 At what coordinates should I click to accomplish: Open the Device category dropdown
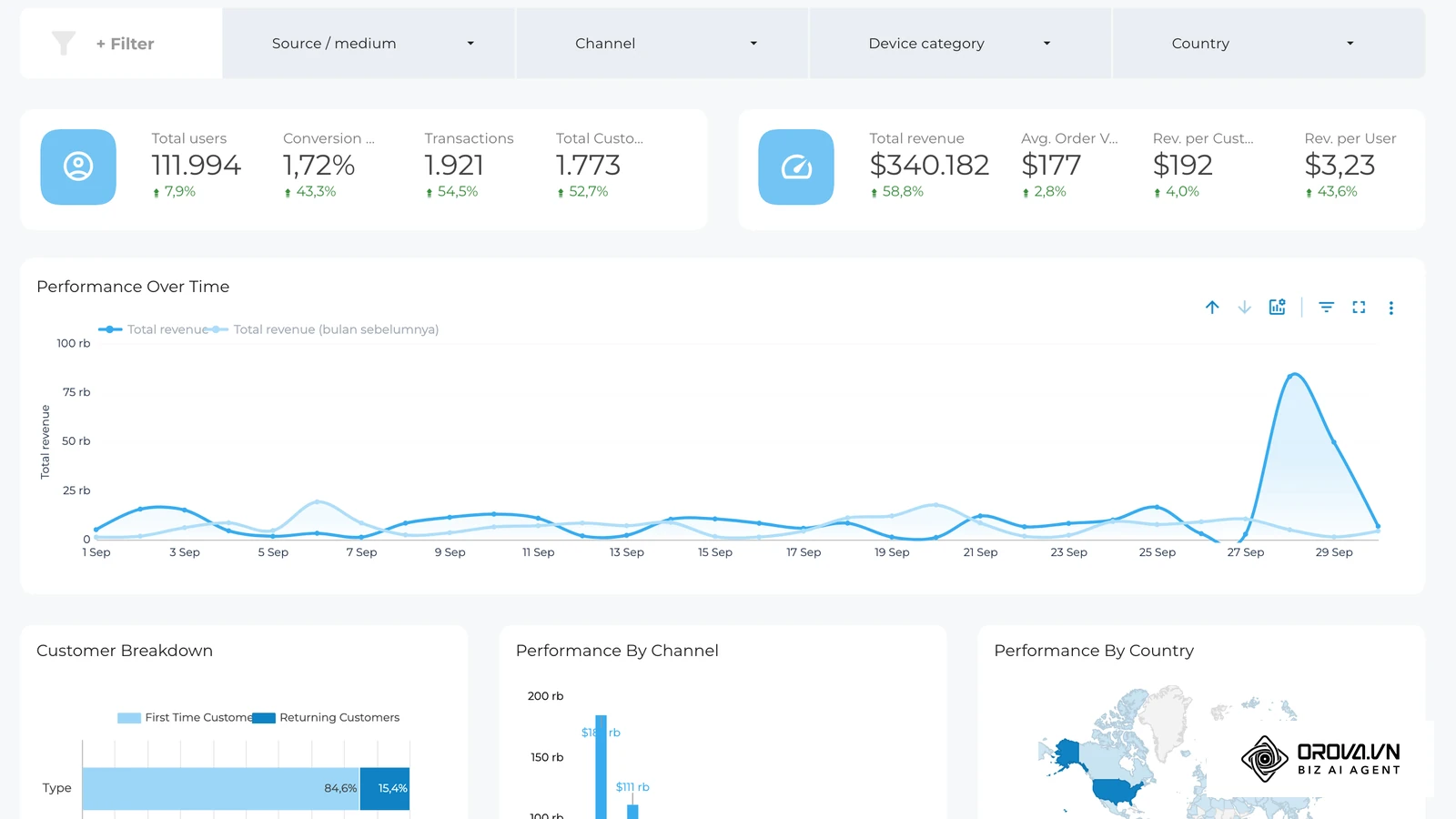tap(960, 43)
